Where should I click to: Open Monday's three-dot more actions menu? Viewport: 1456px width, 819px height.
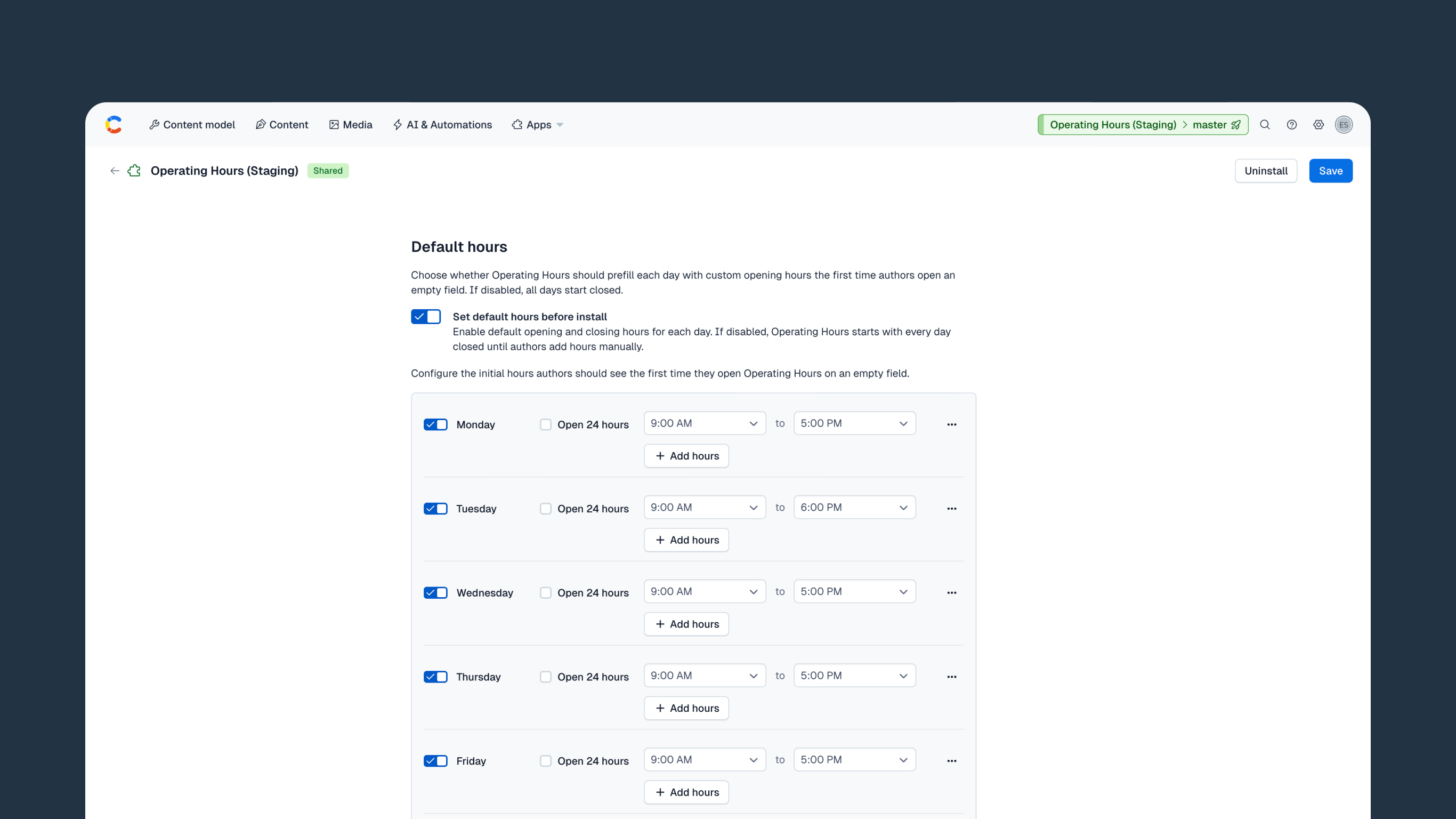point(951,424)
